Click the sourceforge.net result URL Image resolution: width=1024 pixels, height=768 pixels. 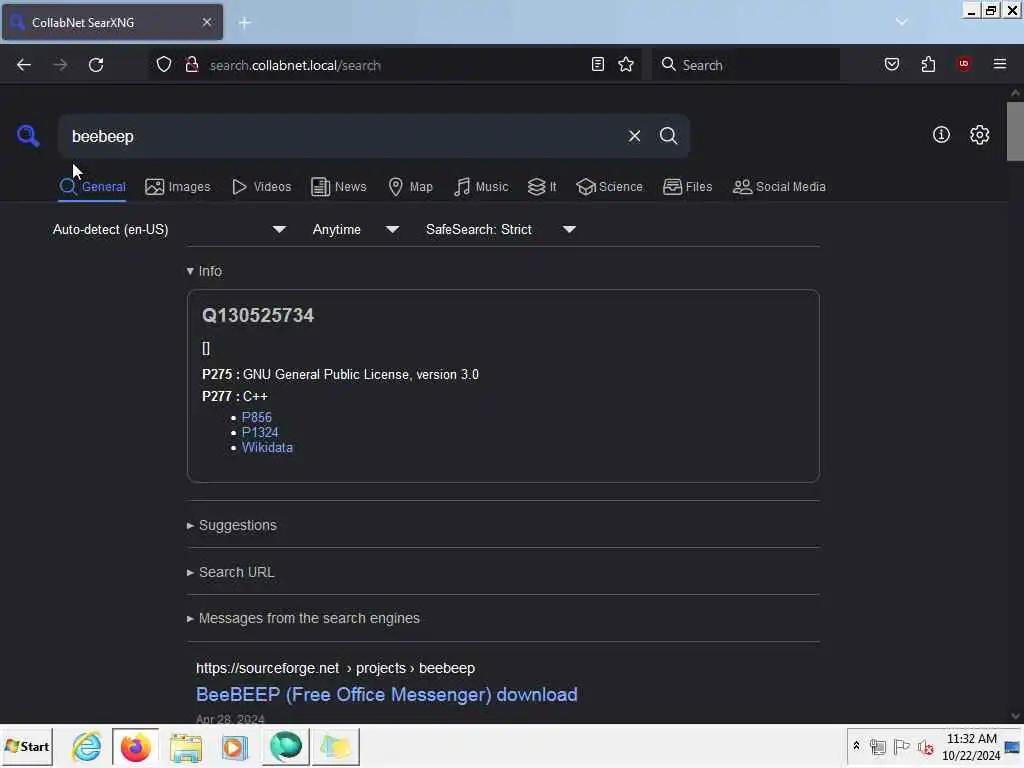pos(335,668)
